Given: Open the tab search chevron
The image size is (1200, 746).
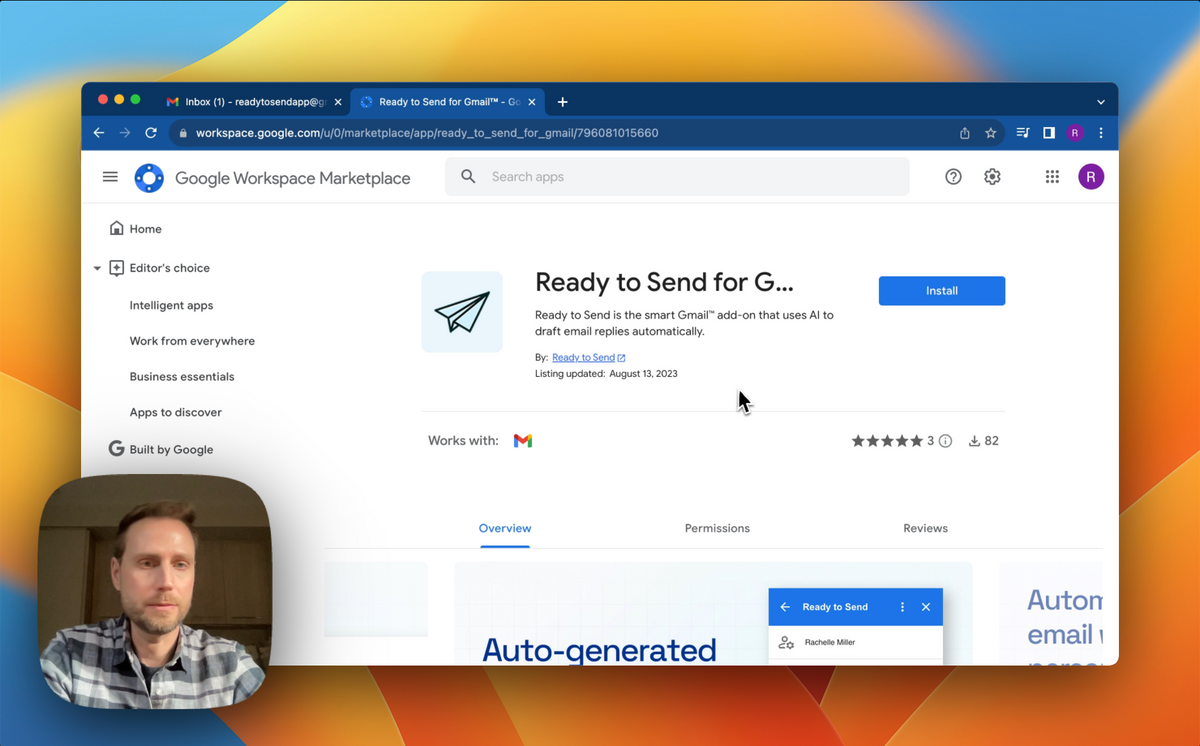Looking at the screenshot, I should coord(1101,102).
